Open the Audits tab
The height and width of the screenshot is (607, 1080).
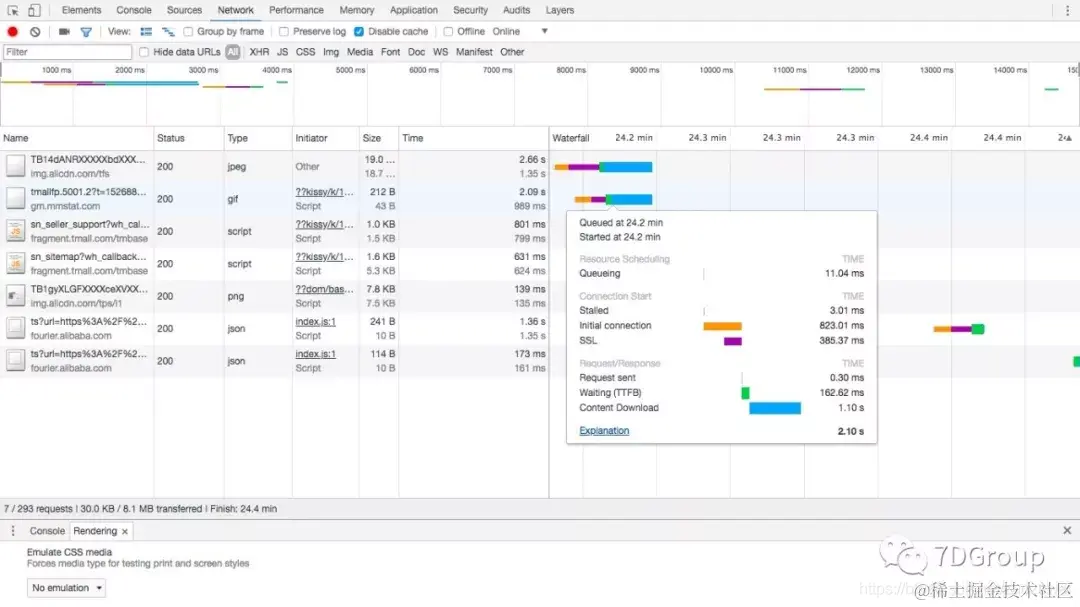tap(517, 10)
